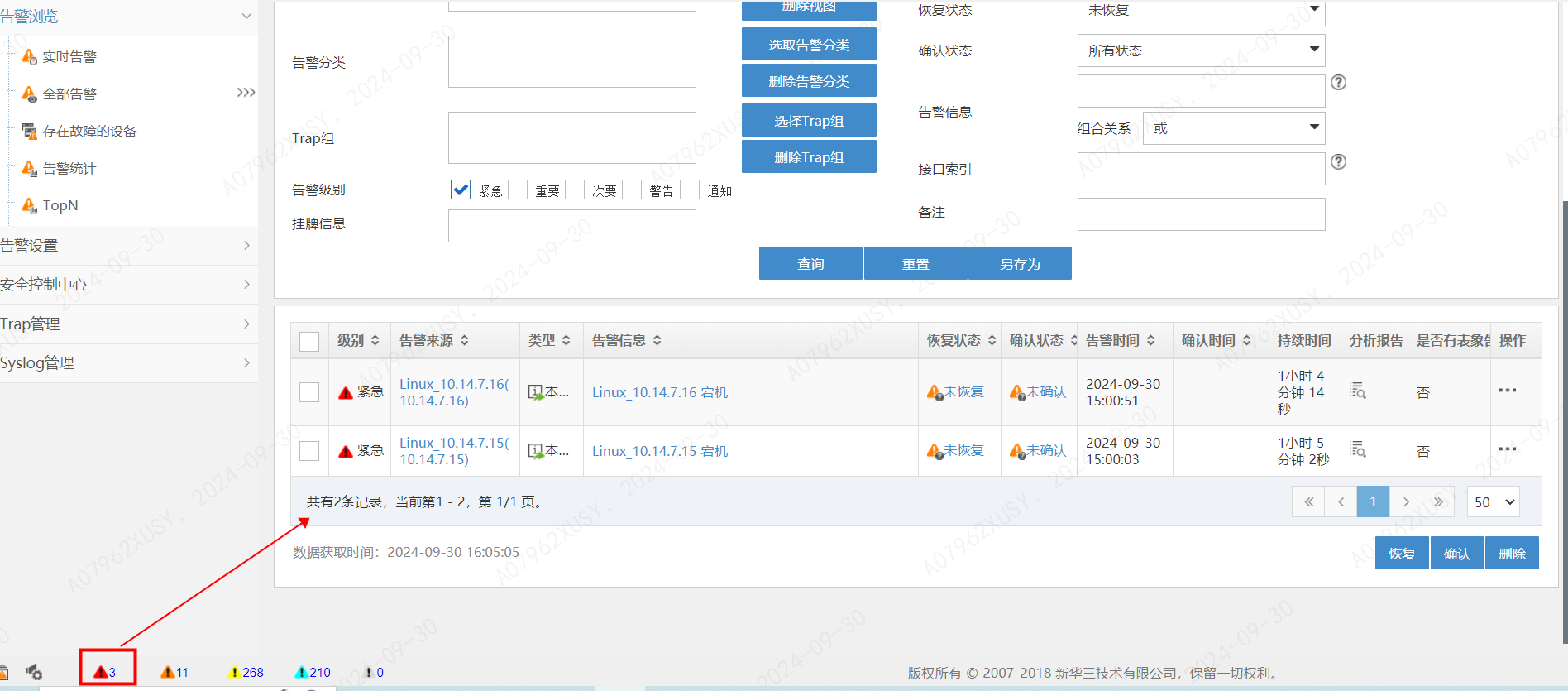Collapse the 告警浏览 section
This screenshot has height=691, width=1568.
click(x=246, y=16)
